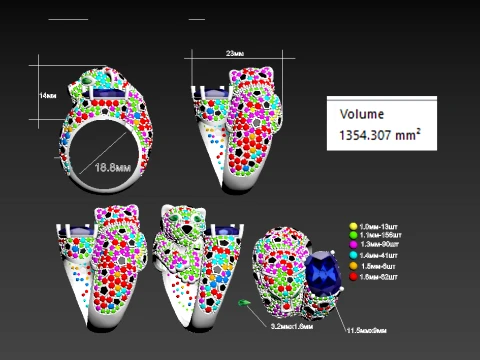The image size is (480, 360).
Task: Click the panther's green eye in side view
Action: point(88,81)
